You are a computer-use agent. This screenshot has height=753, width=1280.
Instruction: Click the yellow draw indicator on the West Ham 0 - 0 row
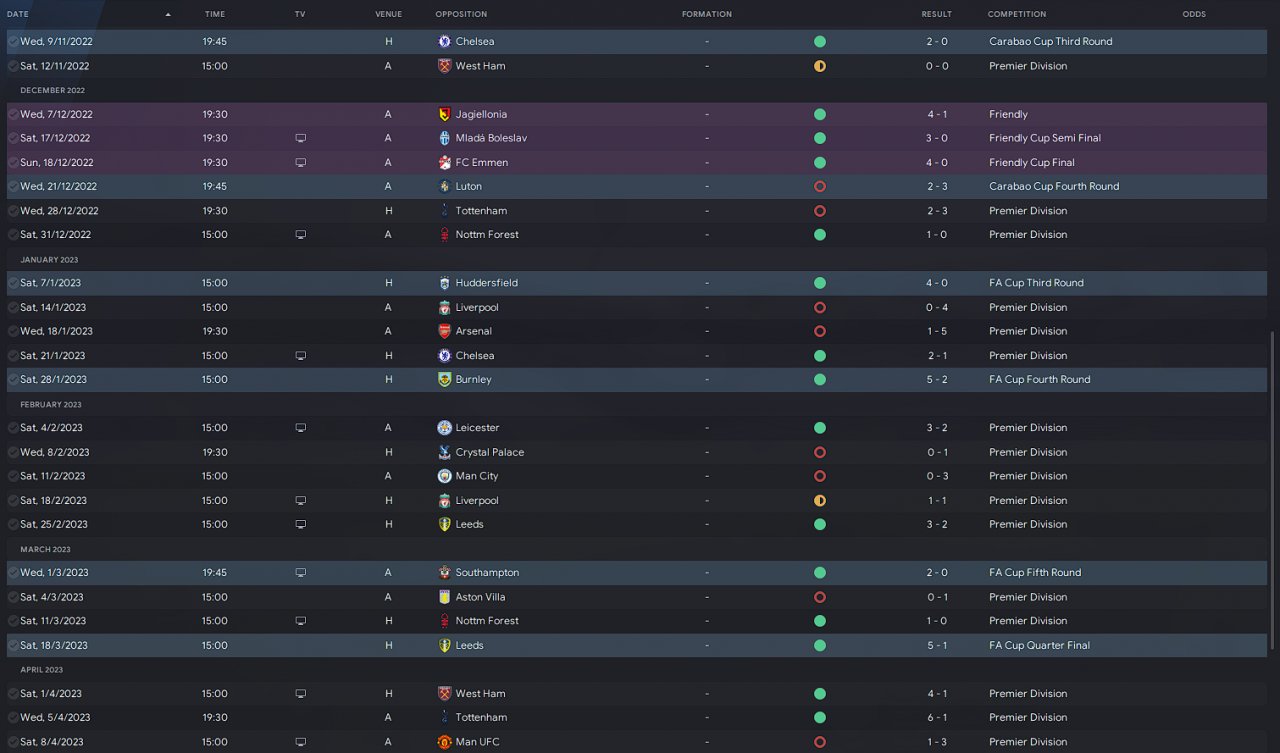point(820,66)
